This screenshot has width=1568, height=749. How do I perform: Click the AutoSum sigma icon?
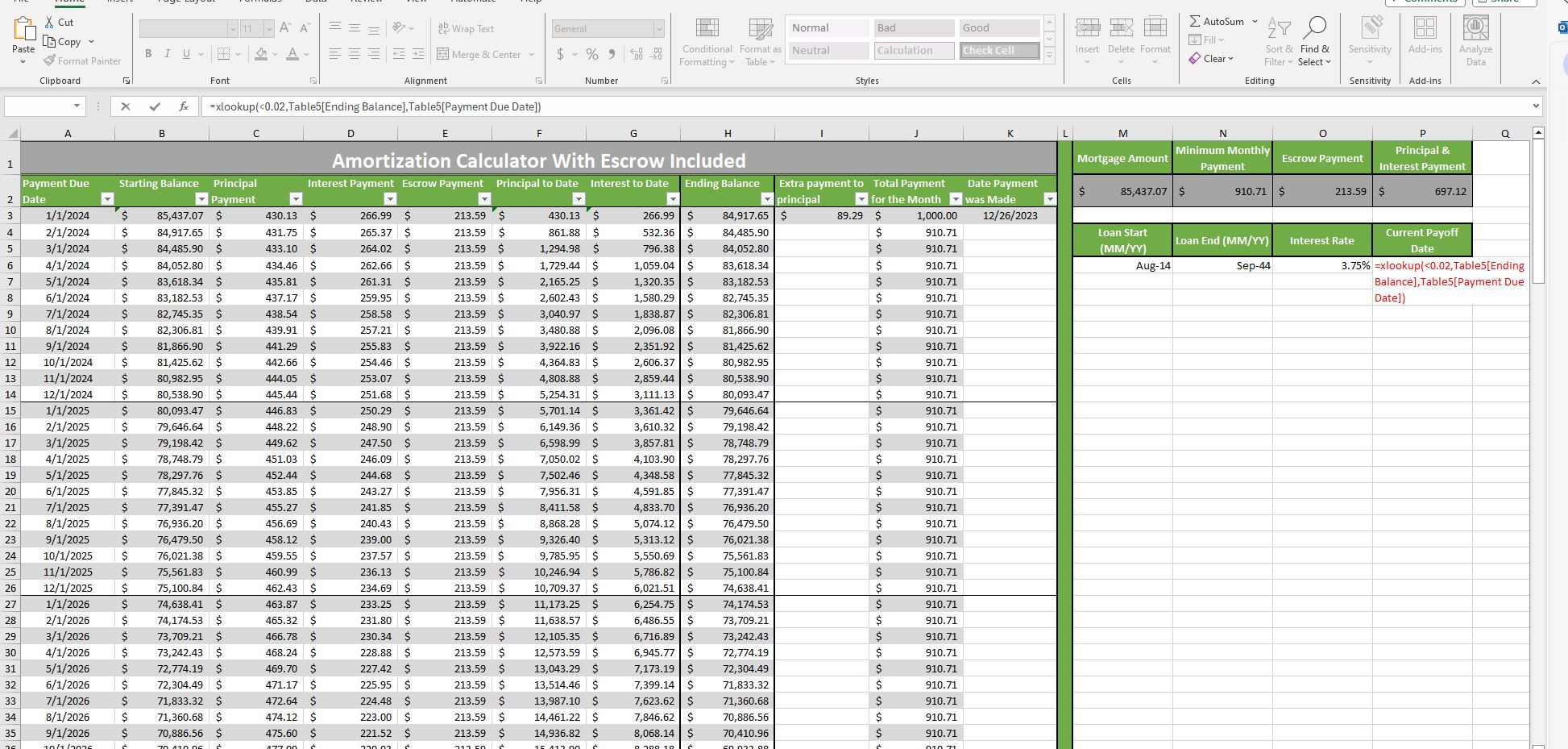(x=1195, y=22)
